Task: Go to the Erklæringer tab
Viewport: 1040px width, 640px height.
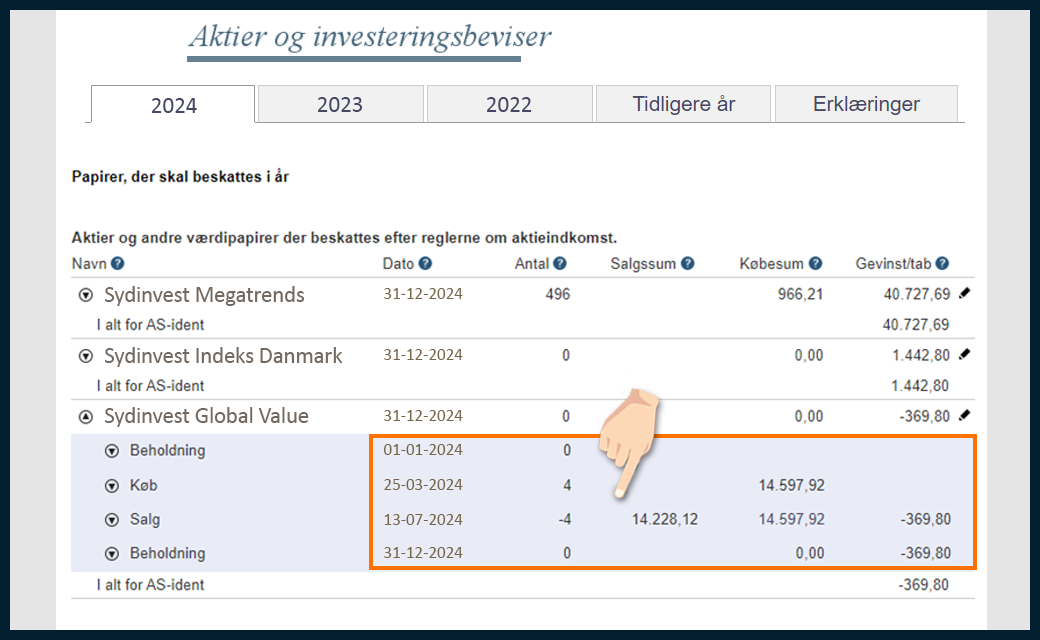Action: pos(866,104)
